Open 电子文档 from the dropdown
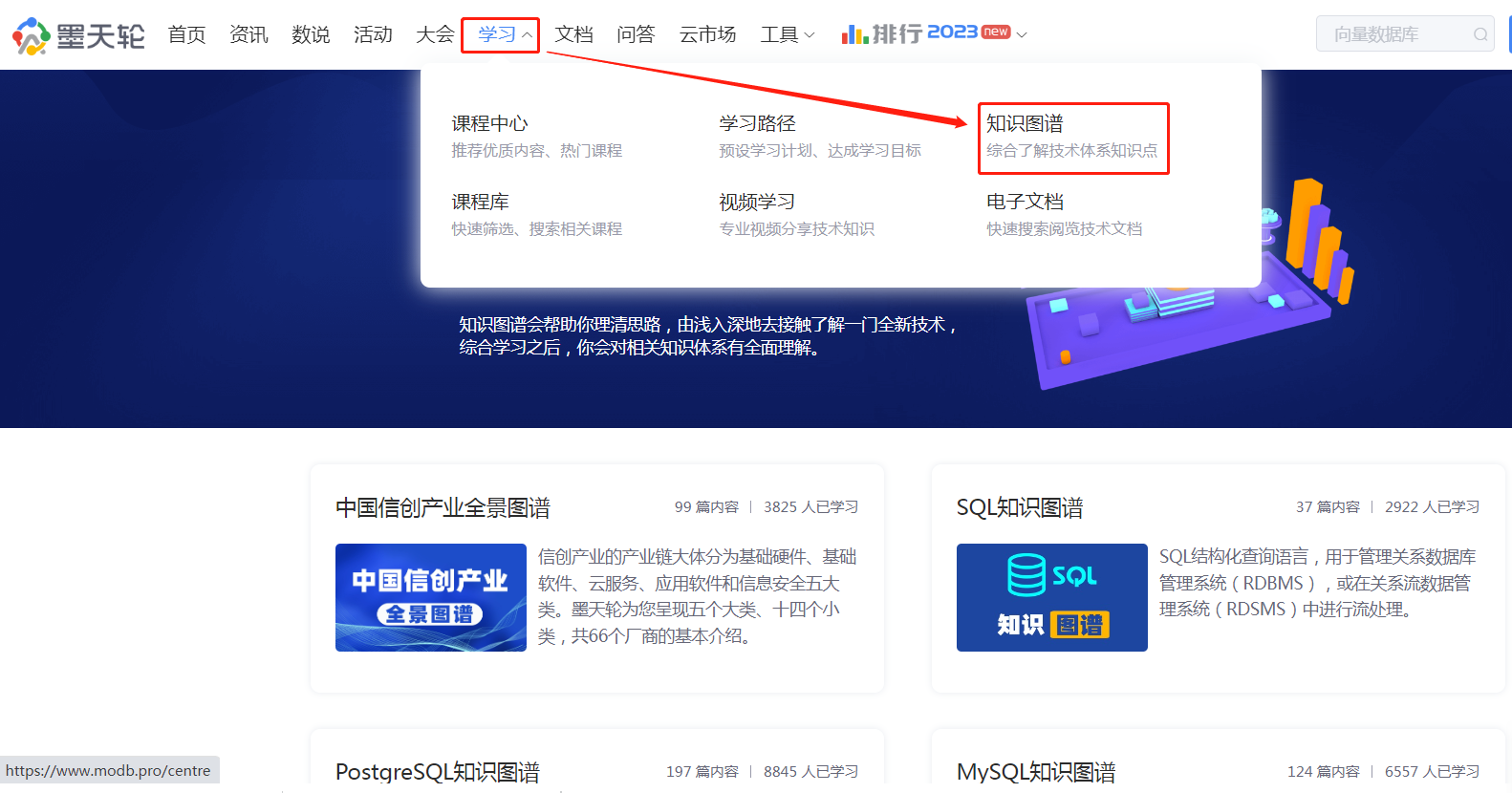The height and width of the screenshot is (793, 1512). [1025, 202]
